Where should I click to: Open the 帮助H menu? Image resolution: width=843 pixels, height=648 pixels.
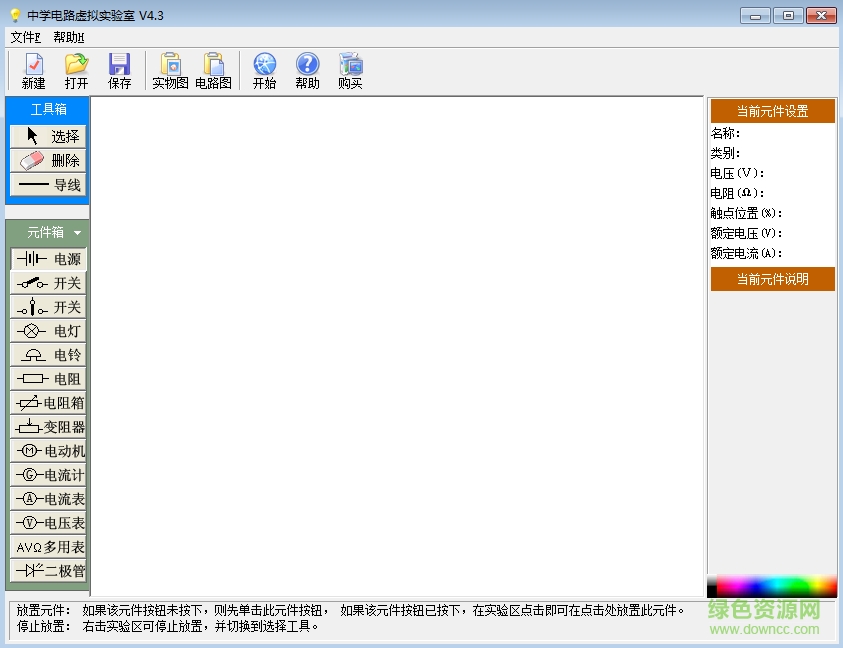tap(66, 37)
